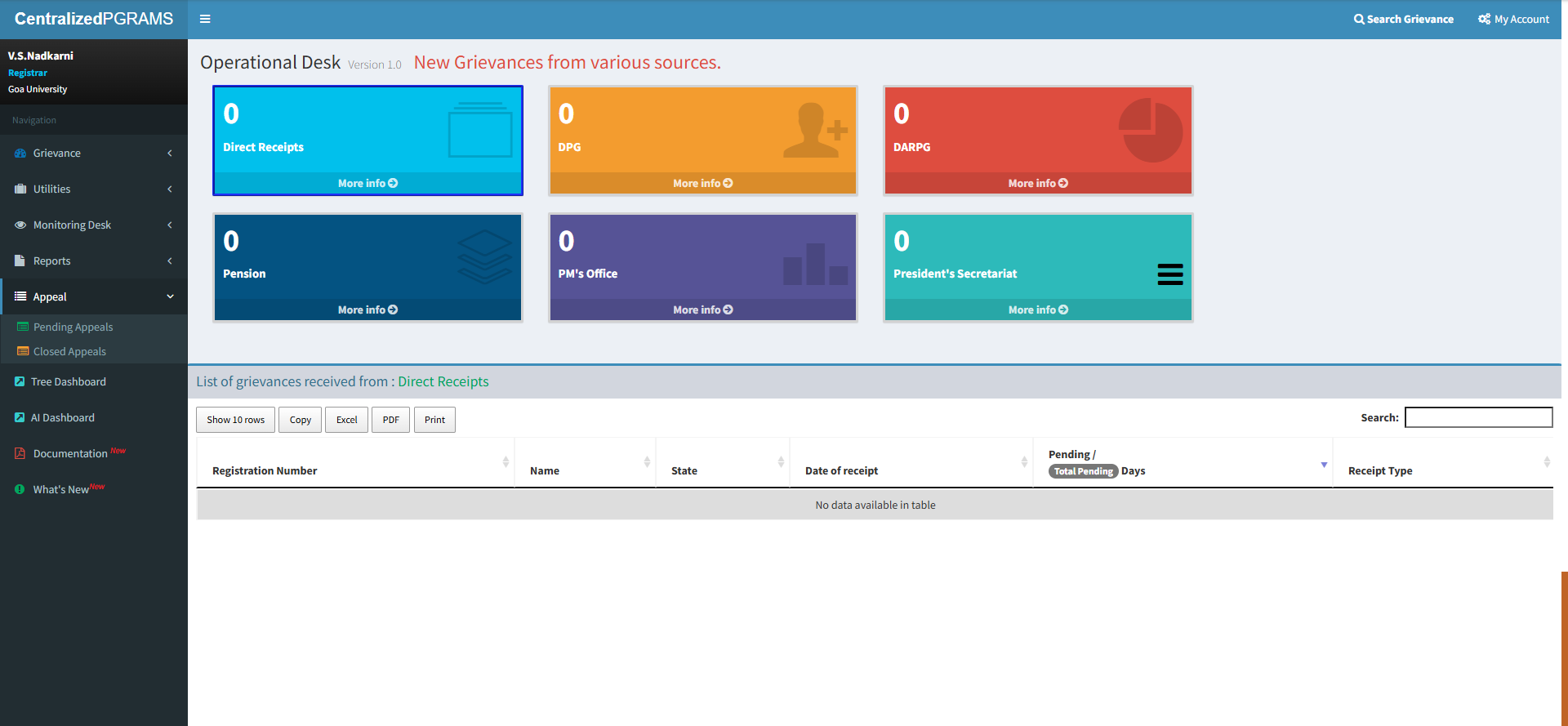
Task: Click the Copy export button
Action: click(x=301, y=420)
